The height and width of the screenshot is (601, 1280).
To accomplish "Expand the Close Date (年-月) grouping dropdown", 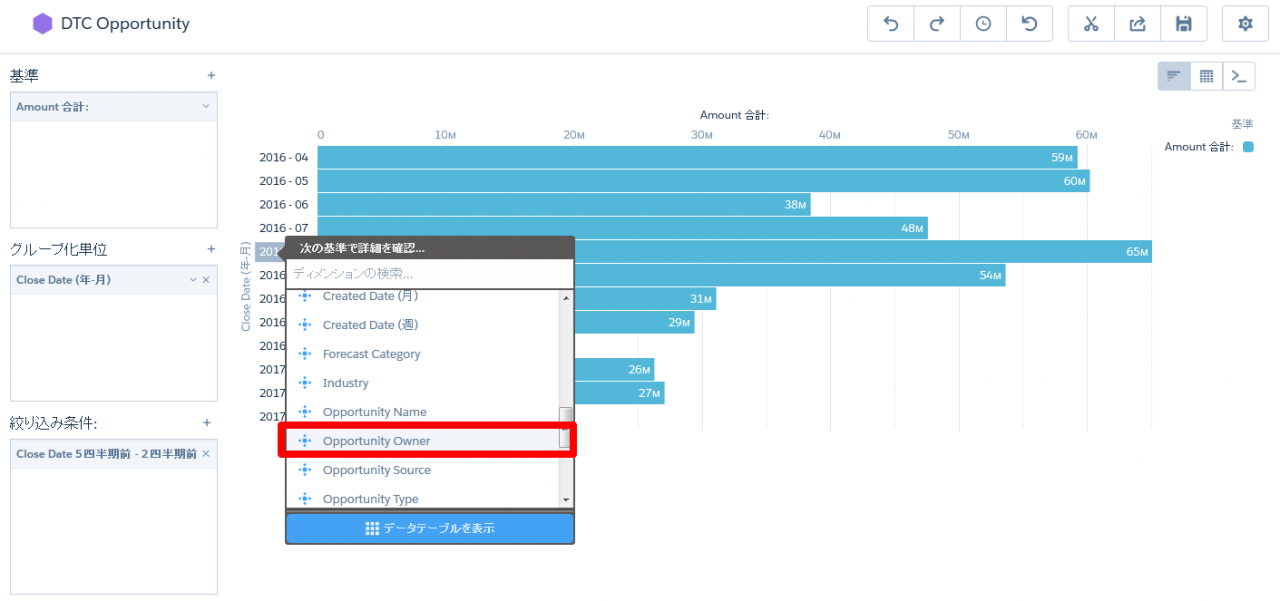I will 193,280.
